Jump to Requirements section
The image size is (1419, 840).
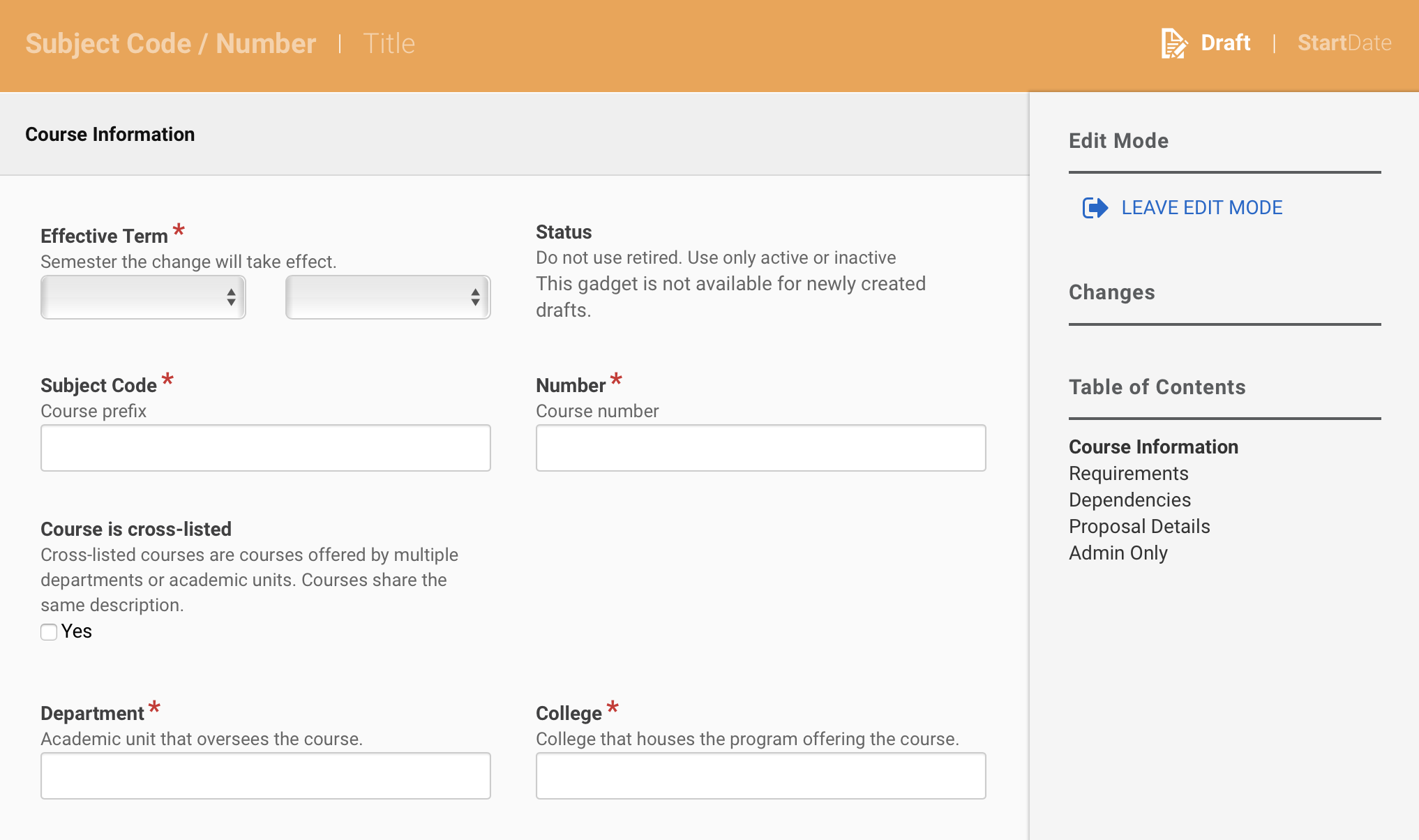click(1128, 474)
